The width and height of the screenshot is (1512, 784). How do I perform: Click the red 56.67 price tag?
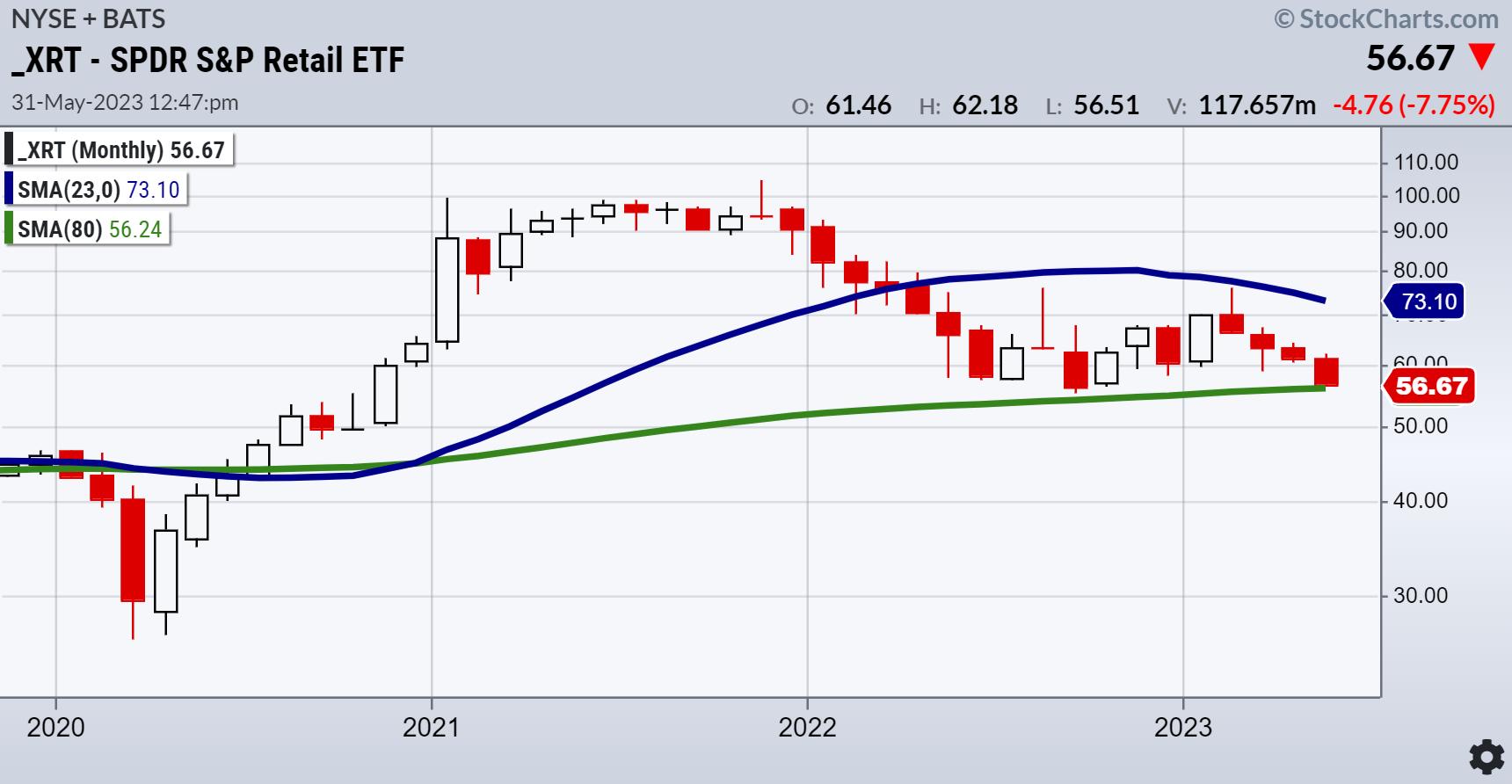(x=1430, y=386)
